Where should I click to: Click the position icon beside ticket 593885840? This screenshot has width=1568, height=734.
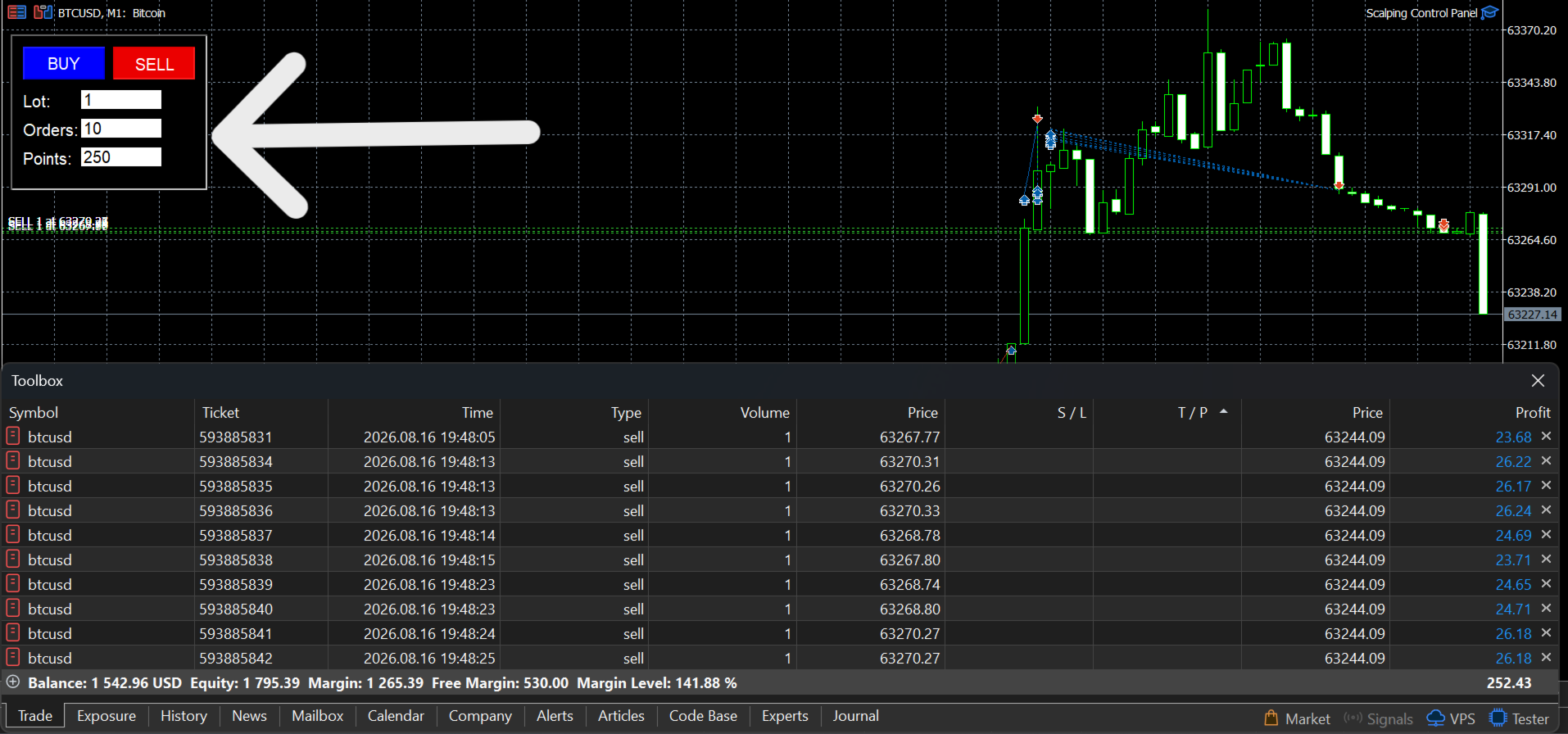(13, 608)
